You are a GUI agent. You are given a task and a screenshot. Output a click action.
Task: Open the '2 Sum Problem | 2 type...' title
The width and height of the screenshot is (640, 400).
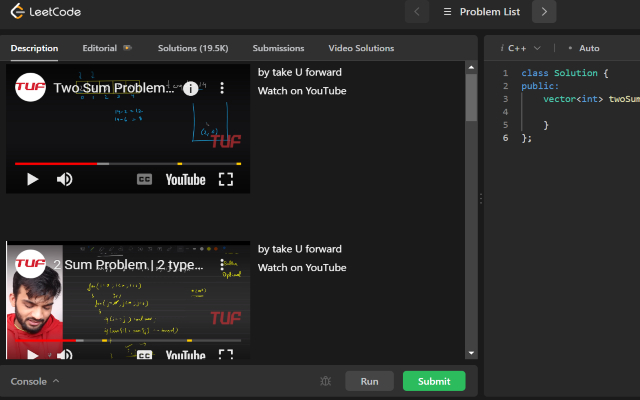(128, 265)
